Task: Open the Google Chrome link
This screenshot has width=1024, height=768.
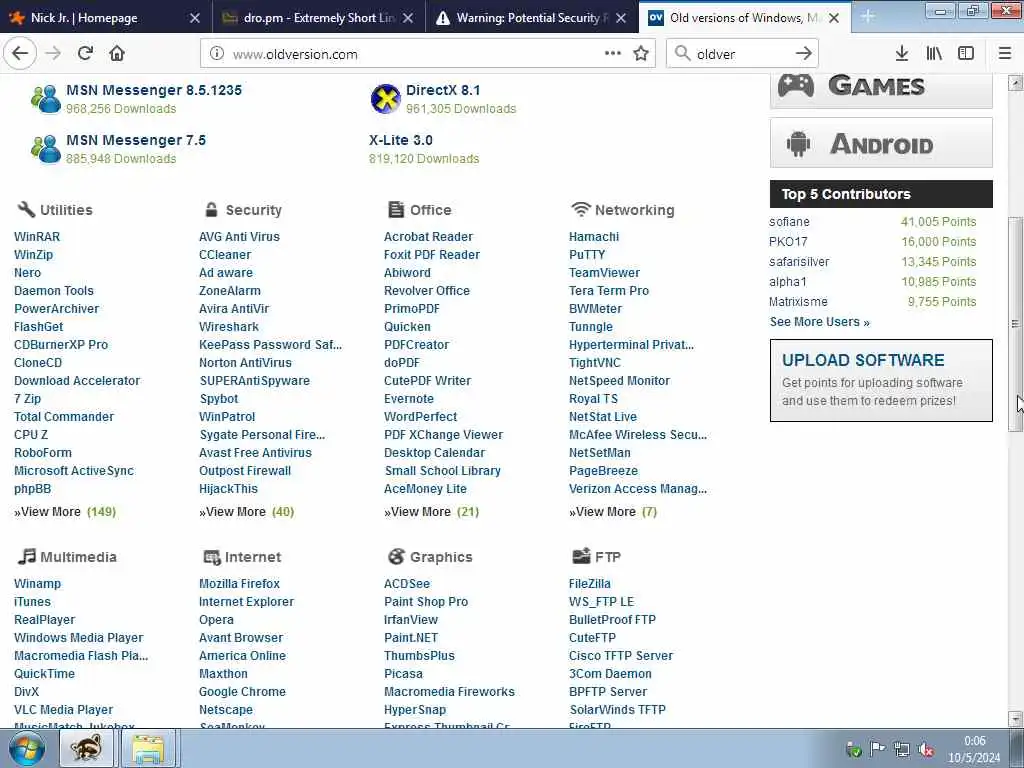Action: tap(242, 691)
